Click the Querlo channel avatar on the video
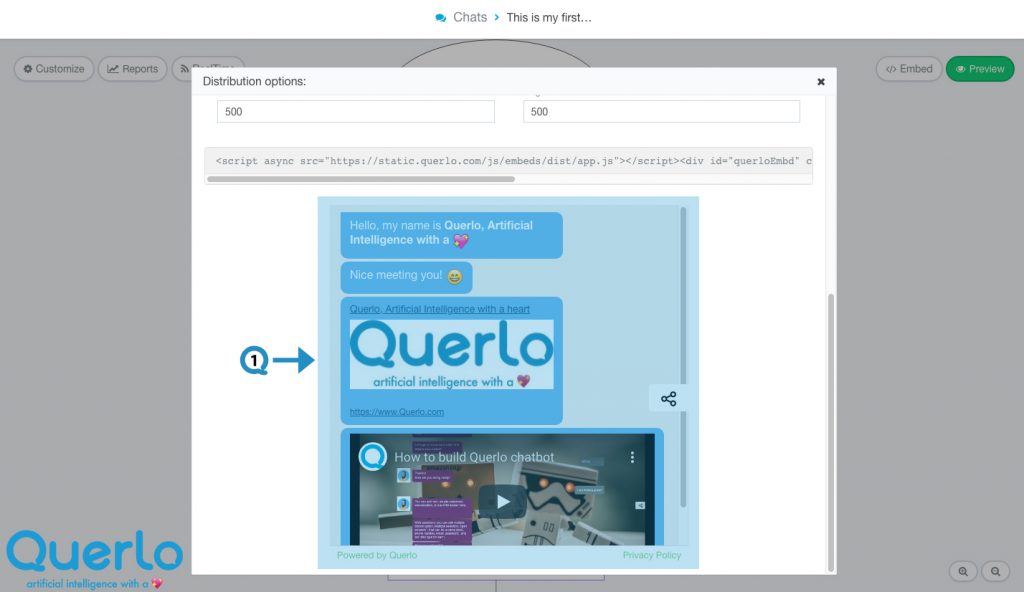The width and height of the screenshot is (1024, 592). [x=373, y=457]
